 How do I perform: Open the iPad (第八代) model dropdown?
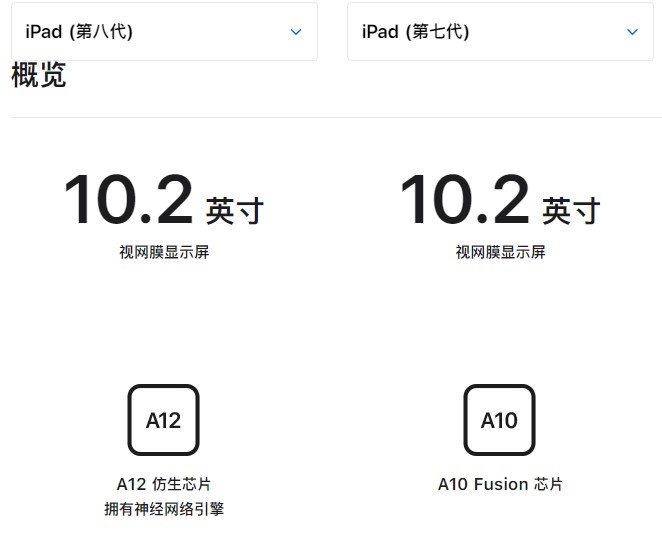(x=164, y=31)
